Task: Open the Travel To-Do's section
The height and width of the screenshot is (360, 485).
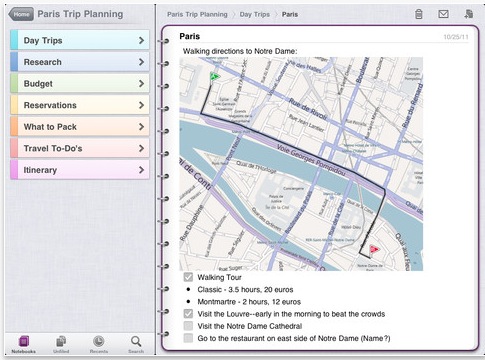Action: 80,148
